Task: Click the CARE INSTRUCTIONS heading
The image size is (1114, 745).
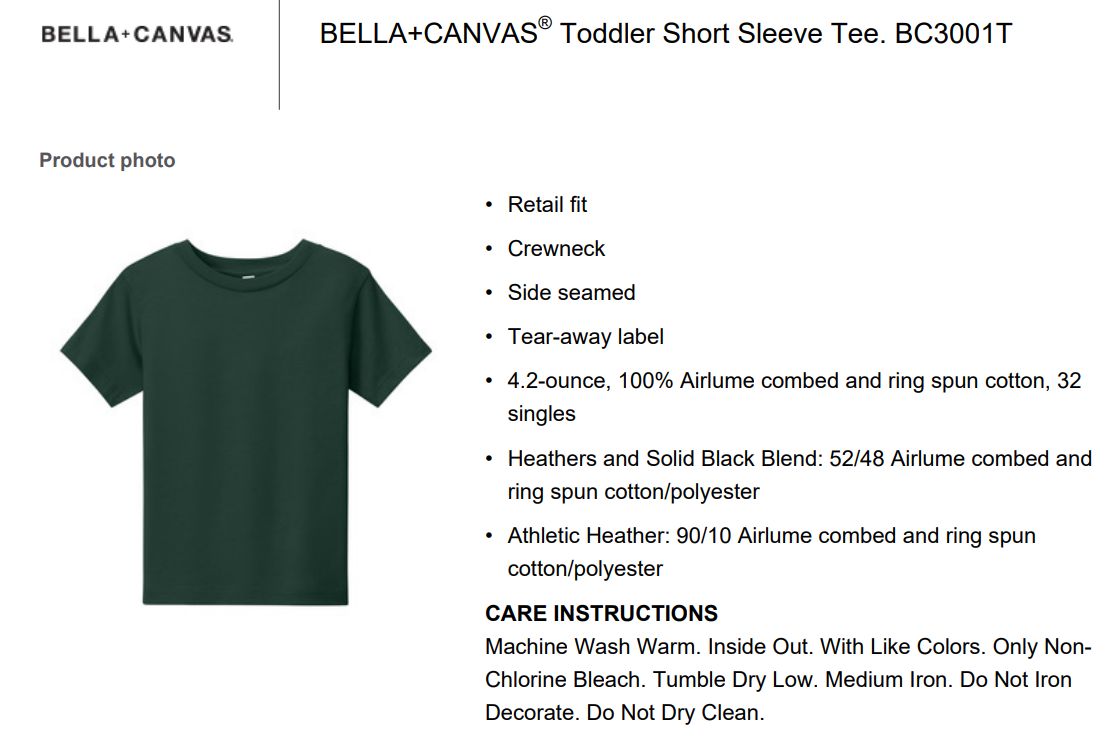Action: [x=601, y=613]
